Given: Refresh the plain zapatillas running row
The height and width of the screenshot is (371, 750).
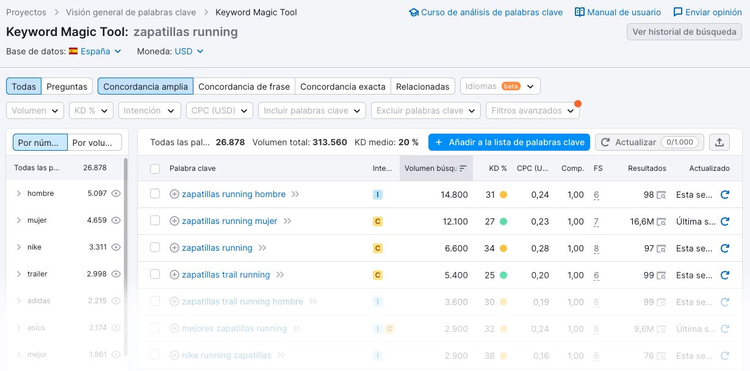Looking at the screenshot, I should click(725, 248).
